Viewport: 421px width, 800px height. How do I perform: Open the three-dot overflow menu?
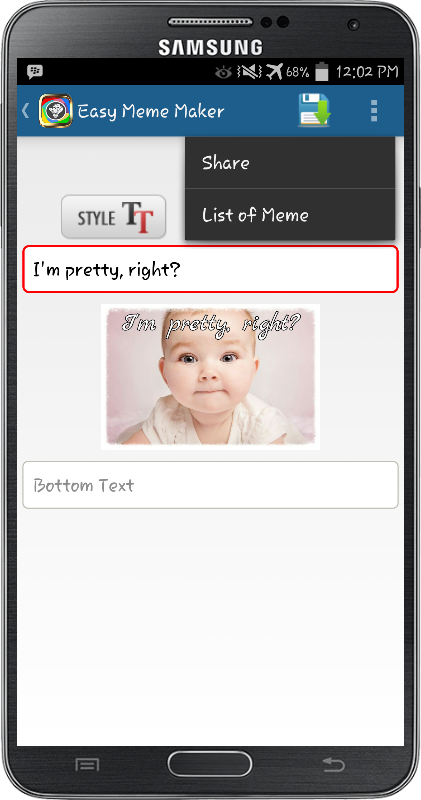pyautogui.click(x=374, y=111)
